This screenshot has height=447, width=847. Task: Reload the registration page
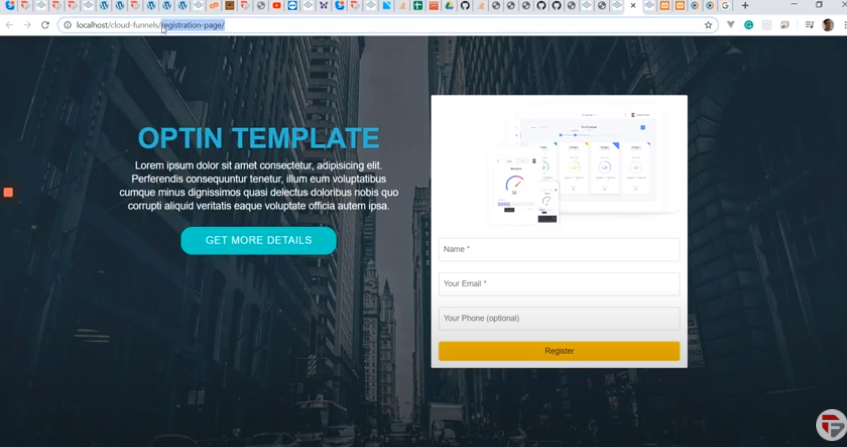(45, 25)
